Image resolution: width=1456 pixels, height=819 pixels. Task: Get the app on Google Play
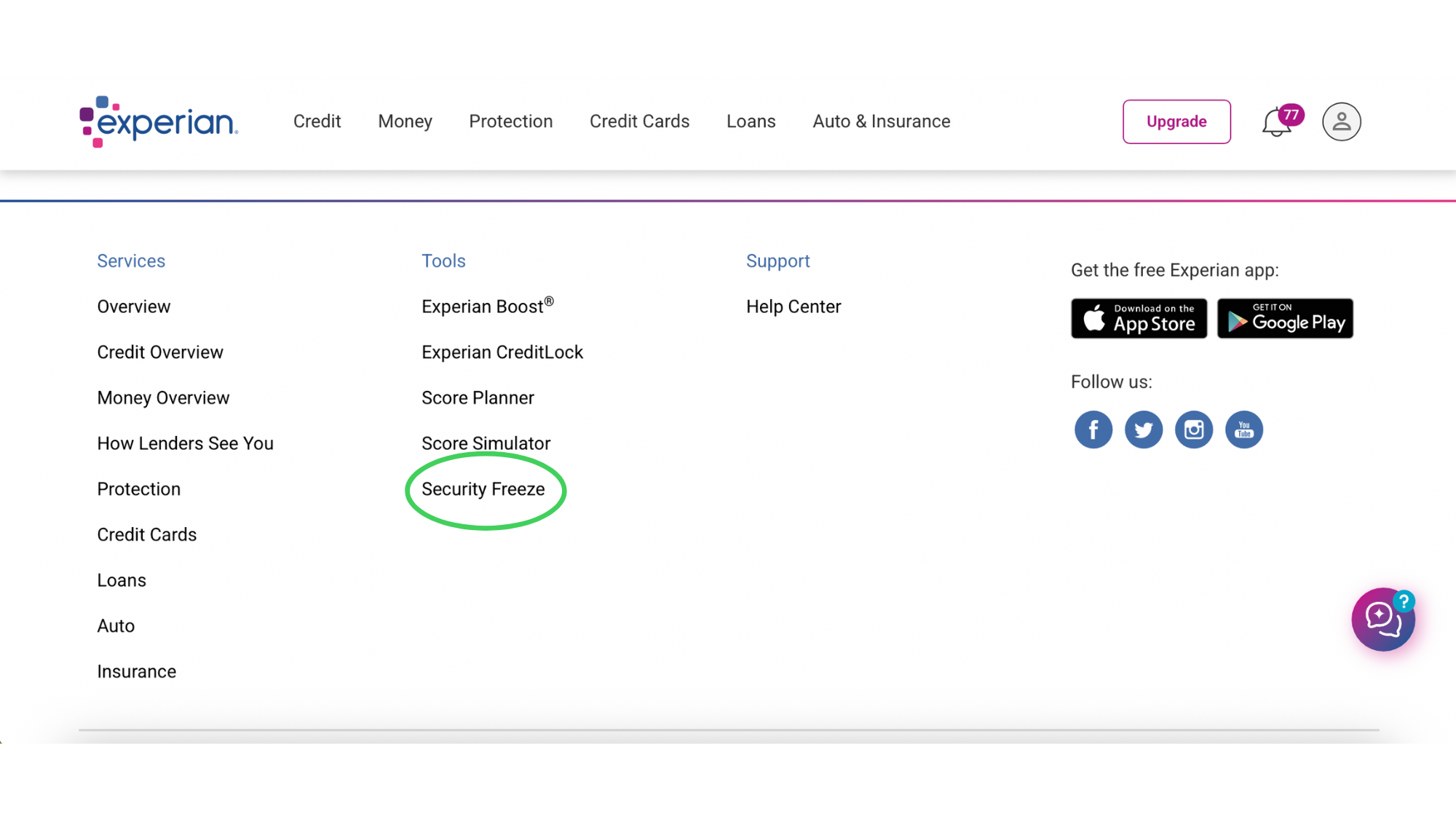coord(1284,318)
